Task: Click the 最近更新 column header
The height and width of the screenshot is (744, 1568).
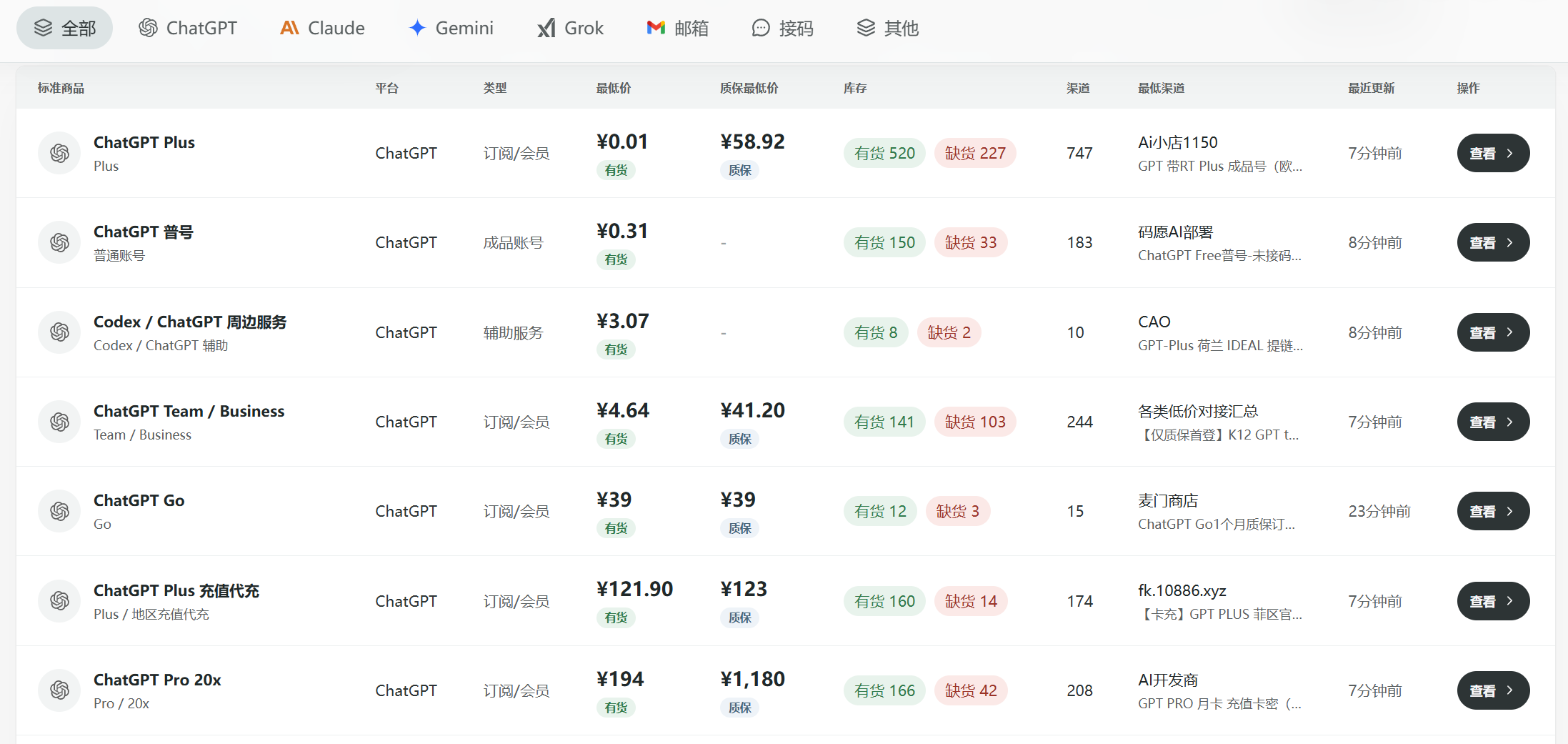Action: click(1372, 88)
